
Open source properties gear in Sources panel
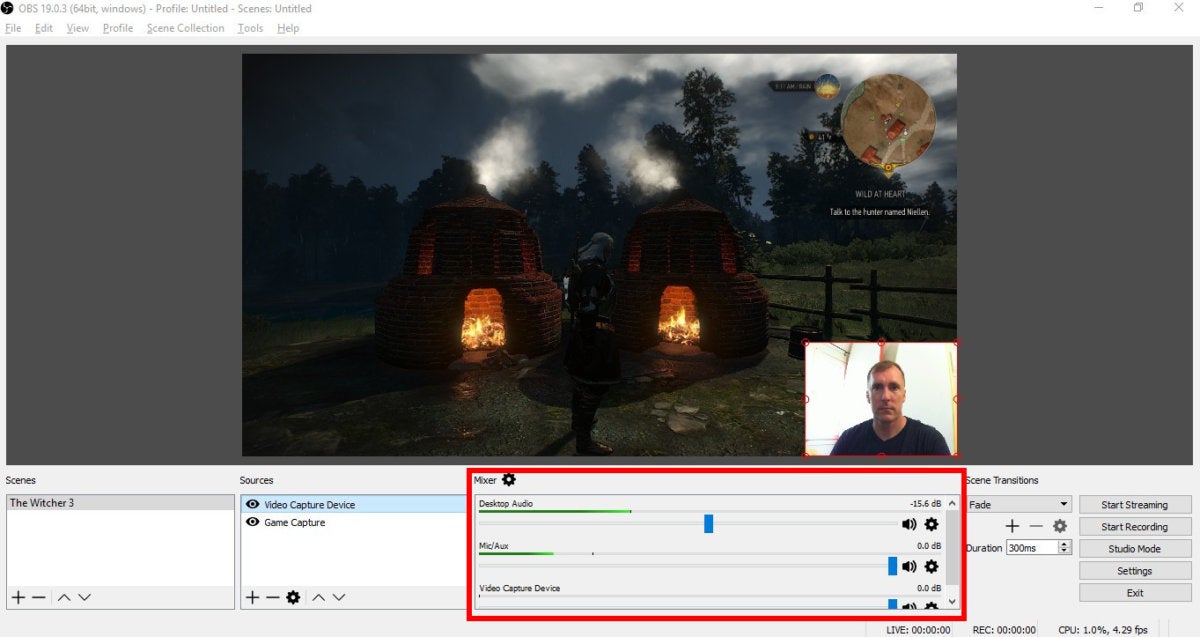293,597
